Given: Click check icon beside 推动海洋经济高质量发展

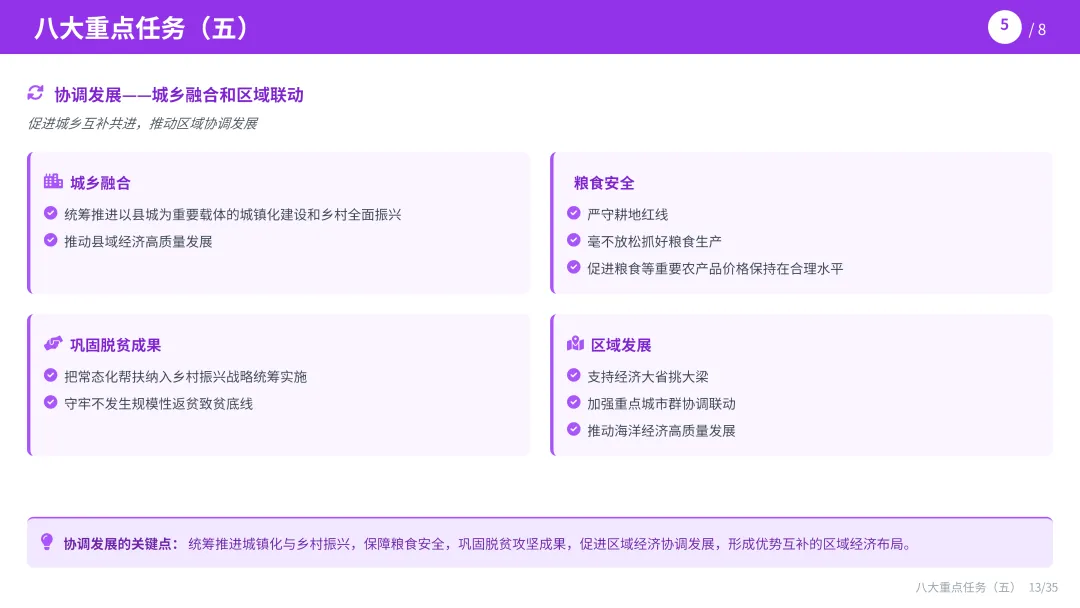Looking at the screenshot, I should coord(573,429).
